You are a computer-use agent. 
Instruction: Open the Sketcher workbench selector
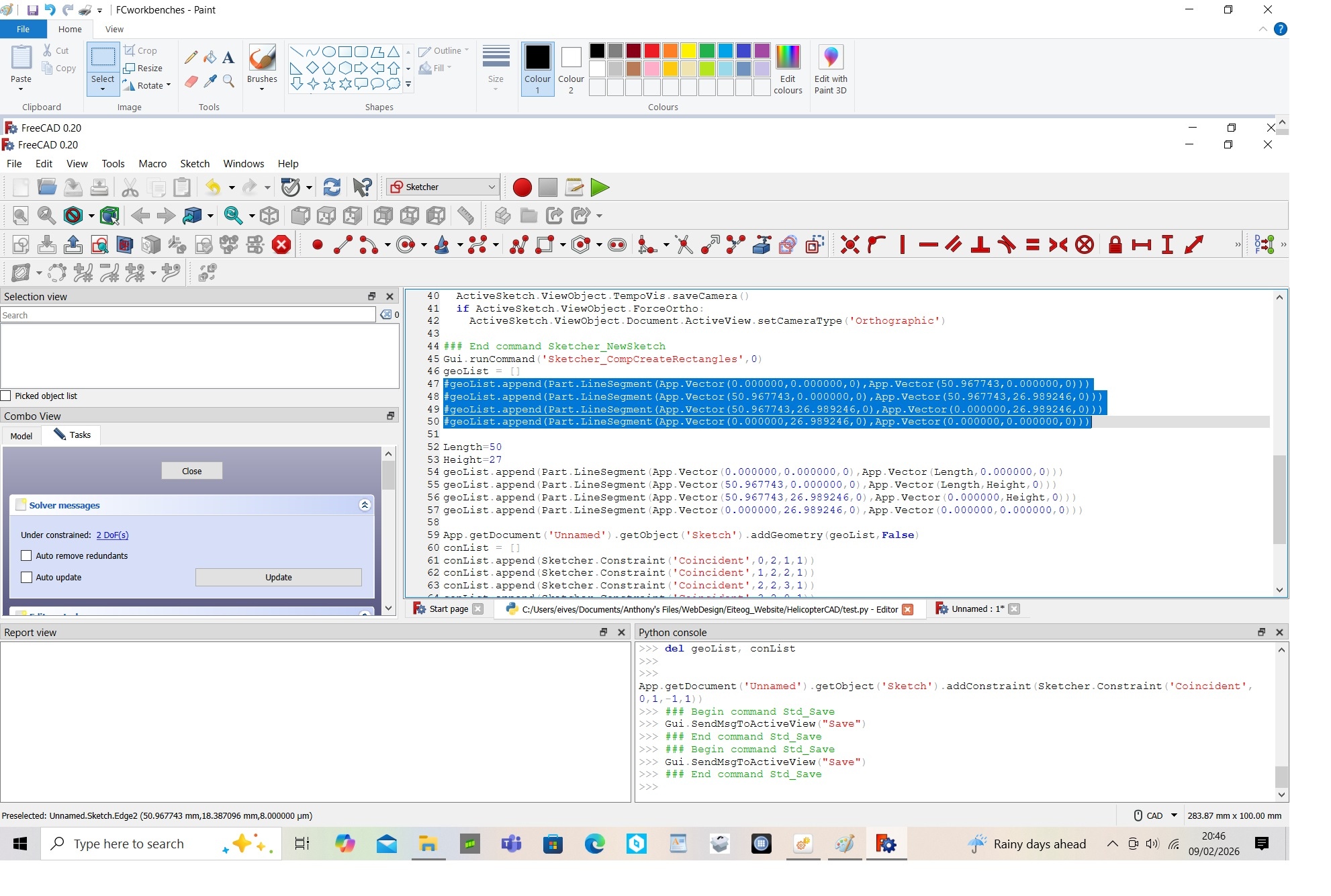coord(491,187)
